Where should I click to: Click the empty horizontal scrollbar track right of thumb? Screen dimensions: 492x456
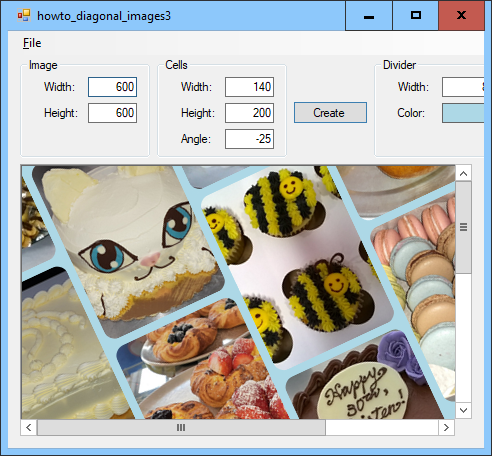(x=382, y=427)
